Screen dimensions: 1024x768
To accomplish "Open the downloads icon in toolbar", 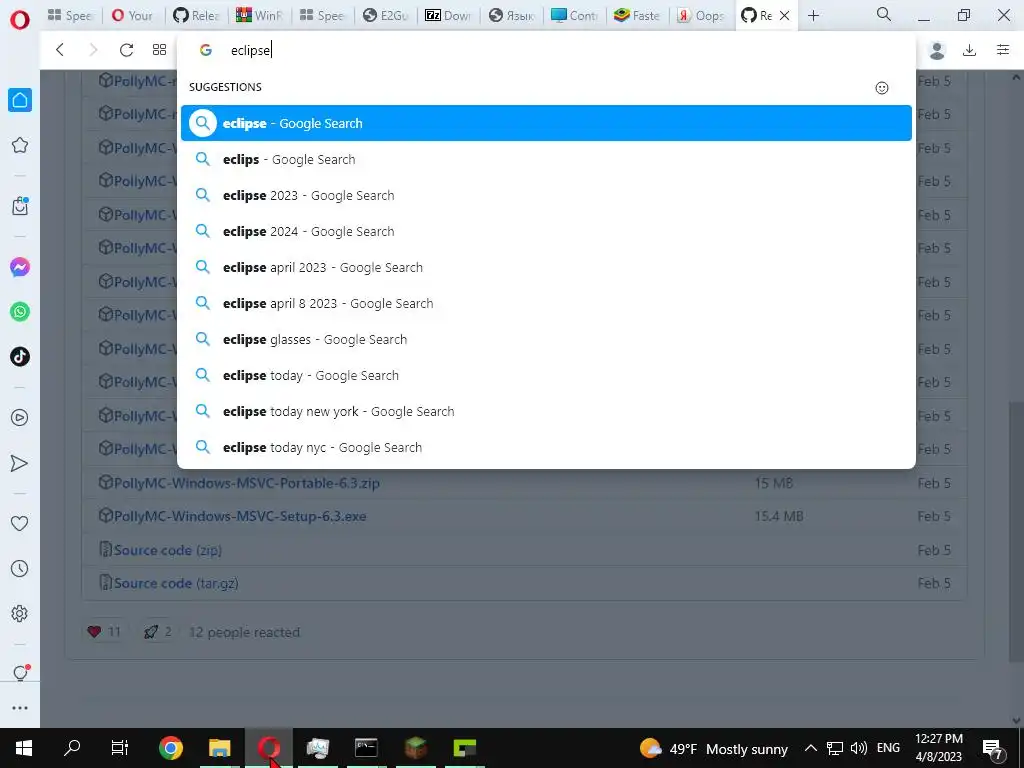I will 969,50.
